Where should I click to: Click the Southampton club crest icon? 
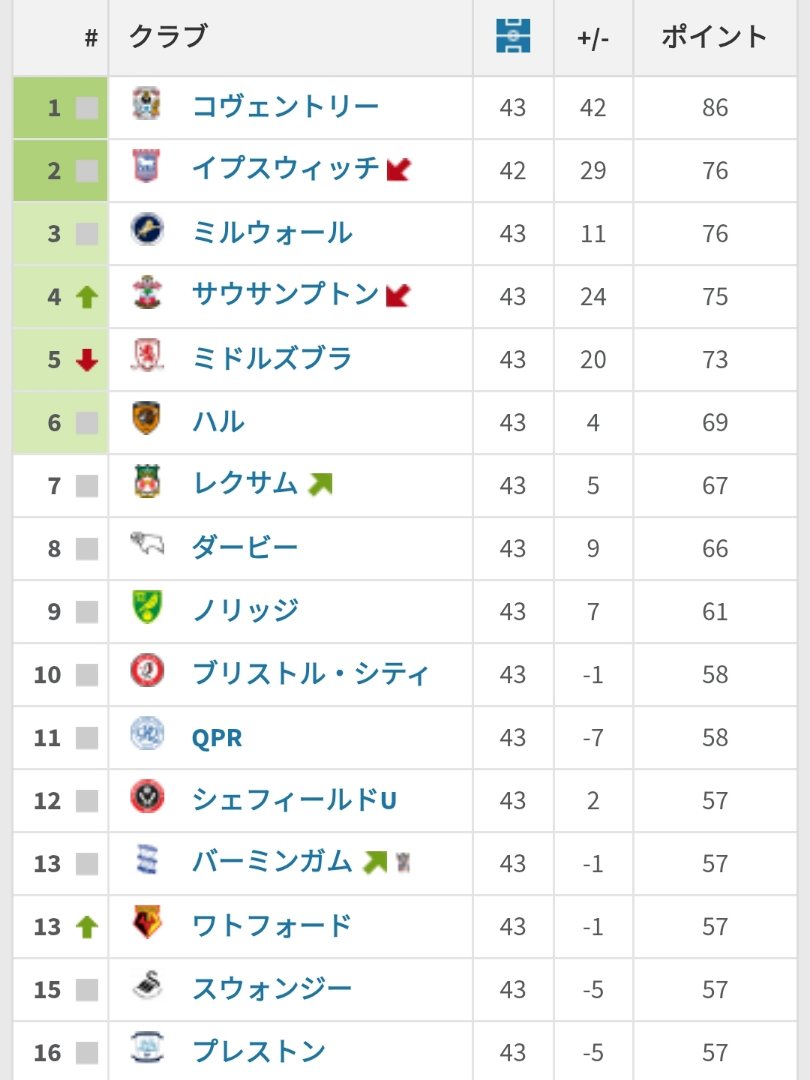147,294
